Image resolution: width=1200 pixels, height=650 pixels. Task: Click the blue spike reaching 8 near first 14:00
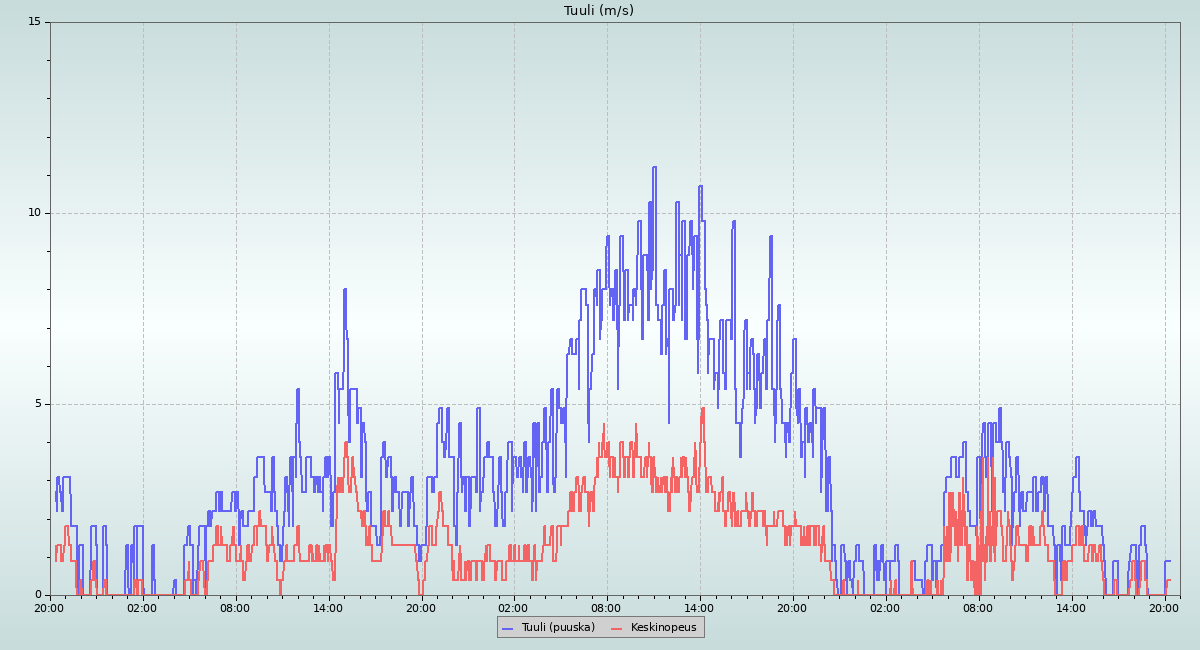(344, 290)
